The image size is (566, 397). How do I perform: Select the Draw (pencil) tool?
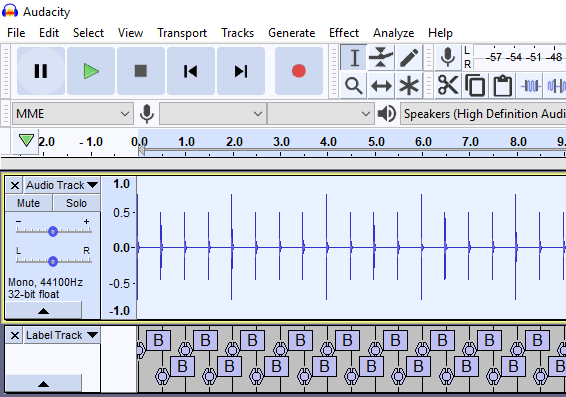click(x=409, y=57)
